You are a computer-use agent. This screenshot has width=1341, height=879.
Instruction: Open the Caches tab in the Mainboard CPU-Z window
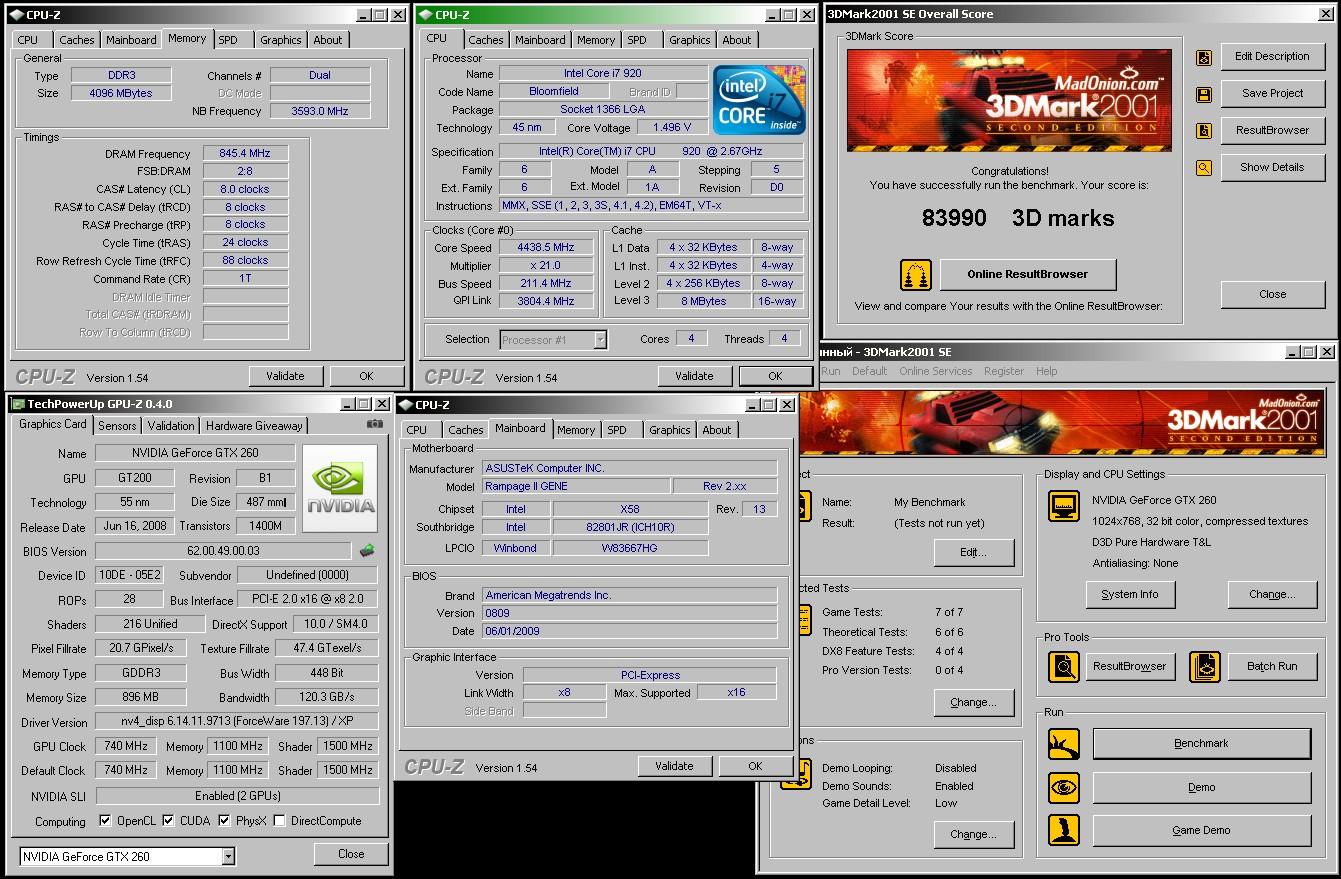(465, 430)
